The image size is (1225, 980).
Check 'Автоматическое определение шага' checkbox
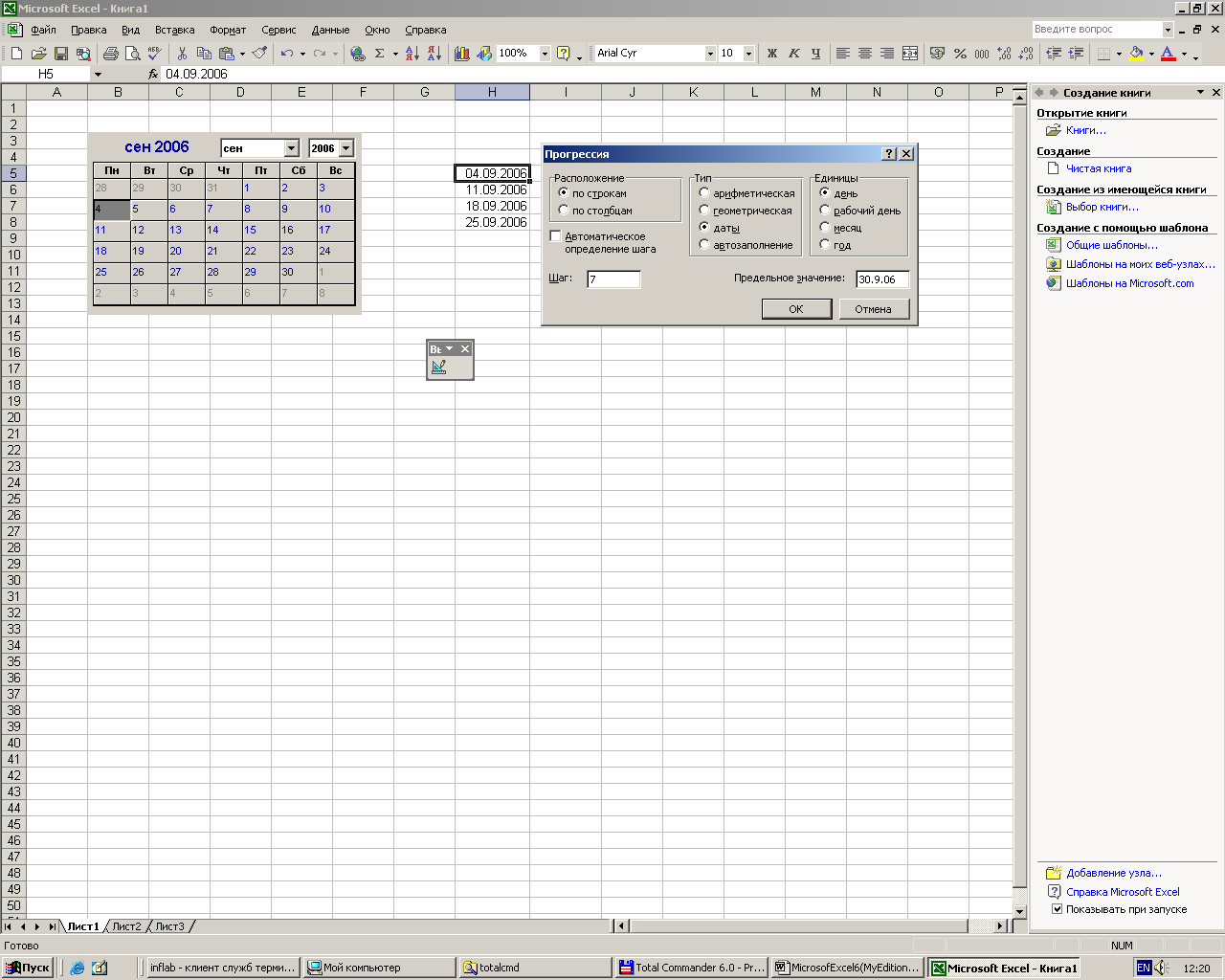coord(555,235)
